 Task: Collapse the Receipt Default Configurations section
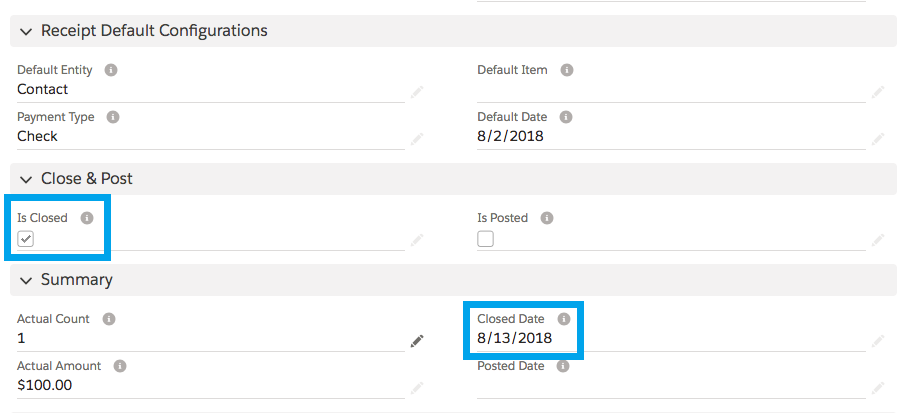click(26, 31)
